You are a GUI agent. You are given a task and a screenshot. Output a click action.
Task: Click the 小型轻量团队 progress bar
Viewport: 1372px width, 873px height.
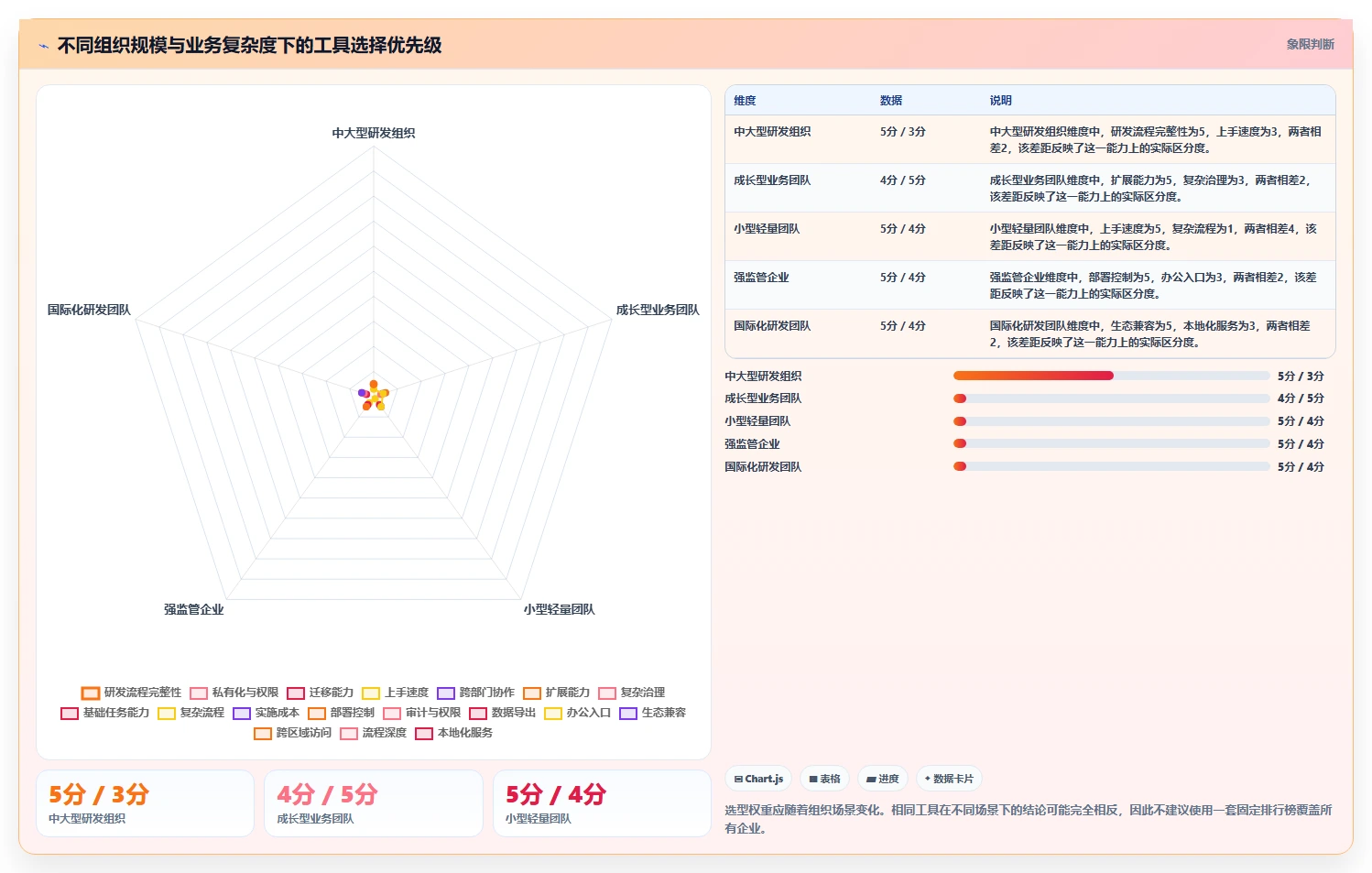[x=1111, y=421]
